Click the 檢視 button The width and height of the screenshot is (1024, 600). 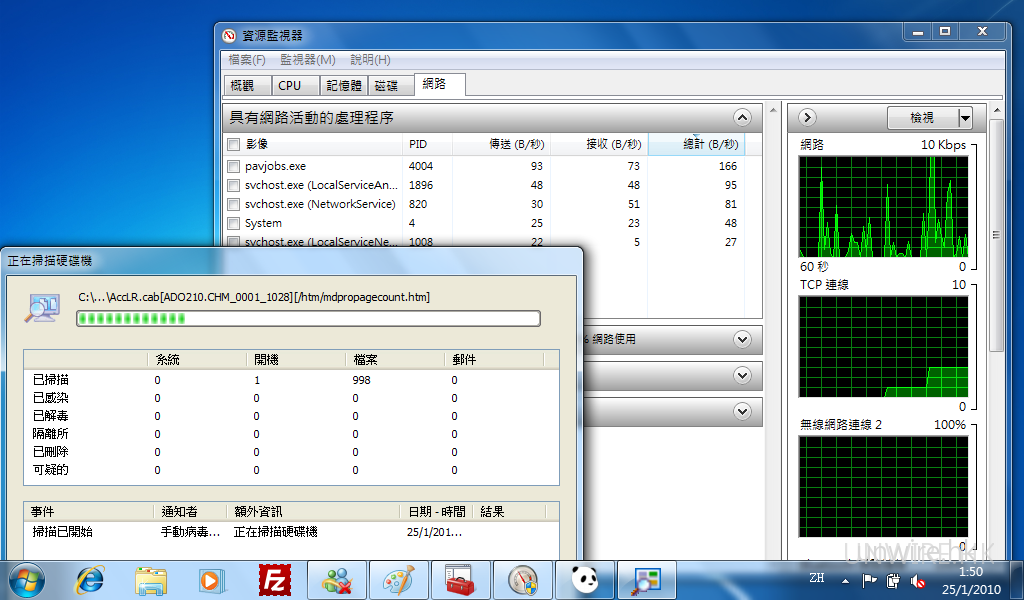coord(922,118)
